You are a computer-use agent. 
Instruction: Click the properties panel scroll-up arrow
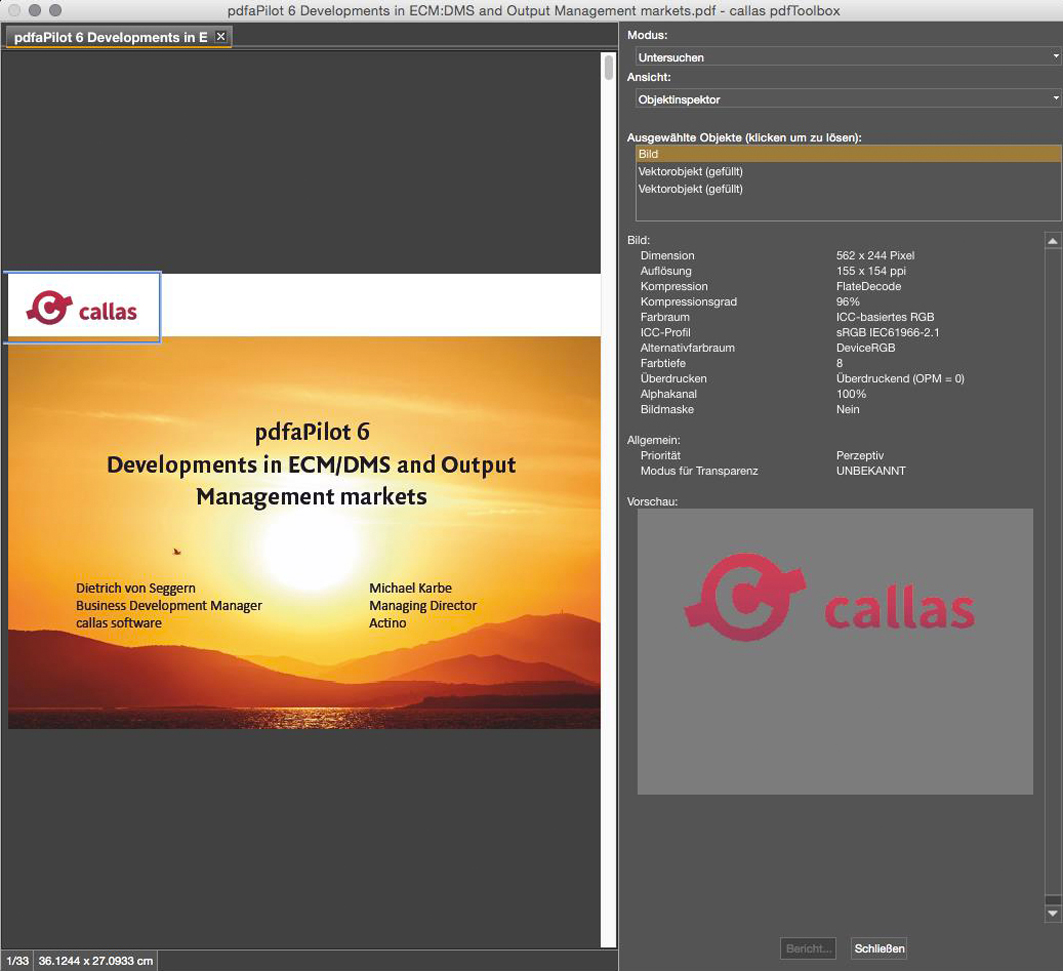(1052, 241)
